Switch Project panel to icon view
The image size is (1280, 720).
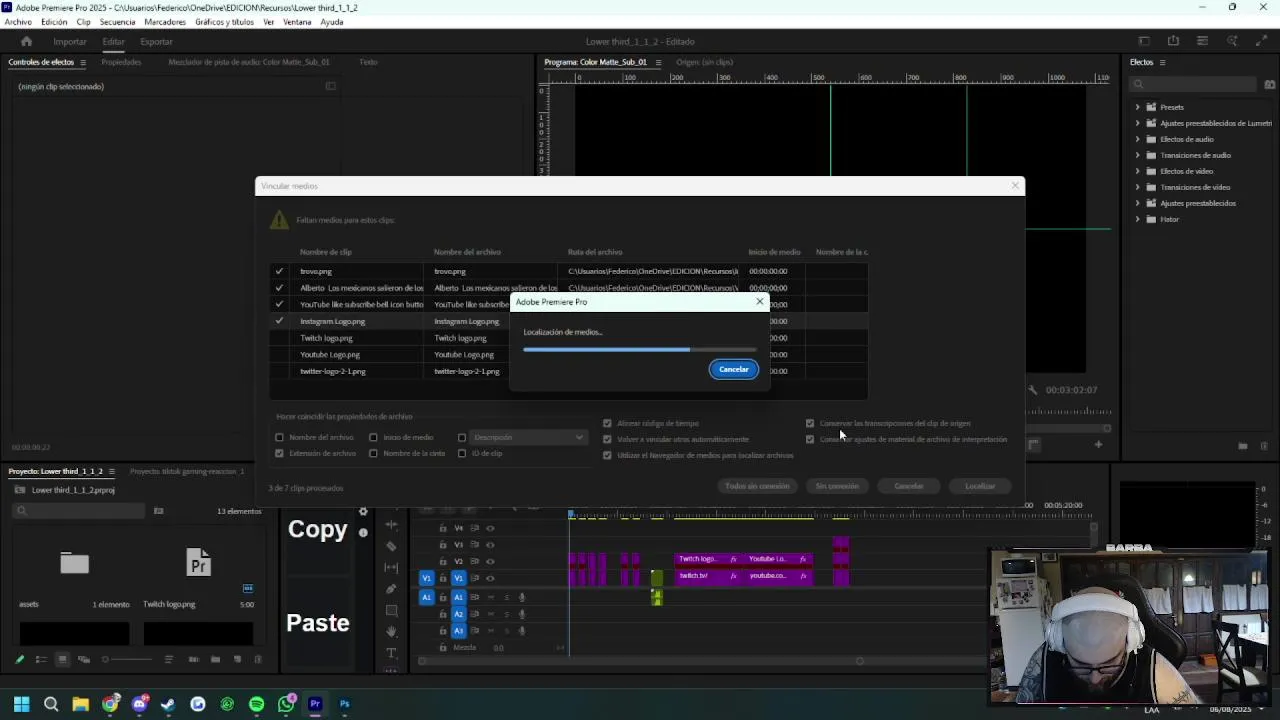[x=62, y=659]
